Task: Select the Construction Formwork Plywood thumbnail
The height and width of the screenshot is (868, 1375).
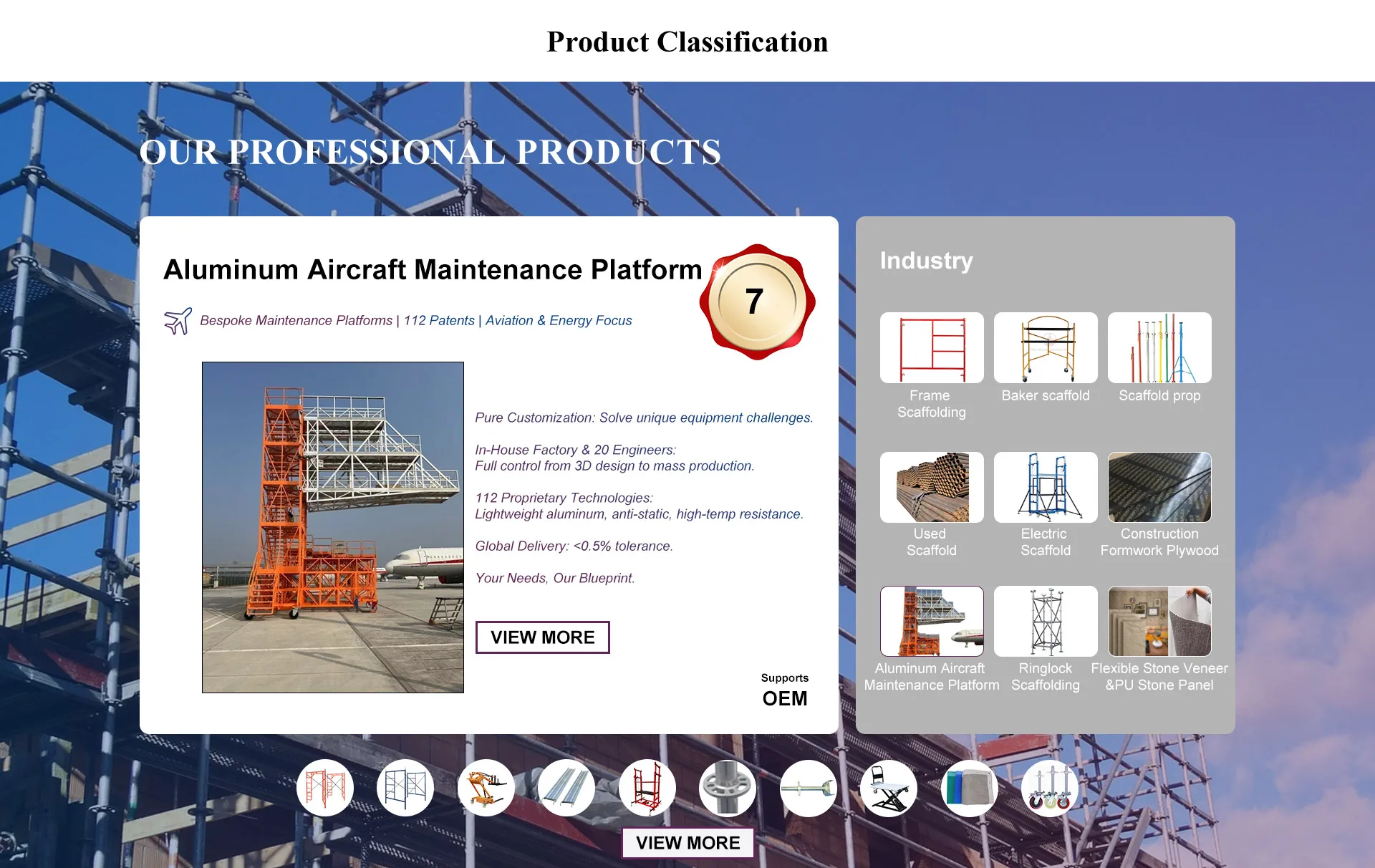Action: point(1159,487)
